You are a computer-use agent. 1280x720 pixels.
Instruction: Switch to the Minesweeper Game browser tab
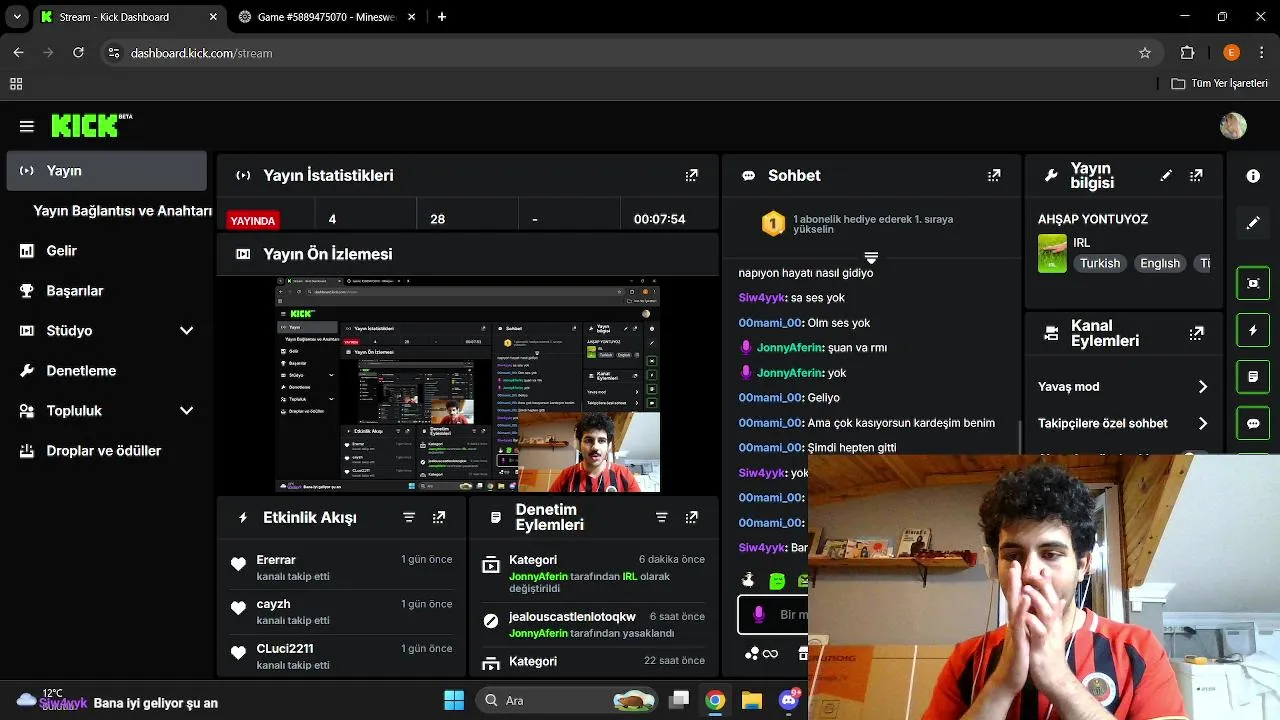tap(325, 17)
